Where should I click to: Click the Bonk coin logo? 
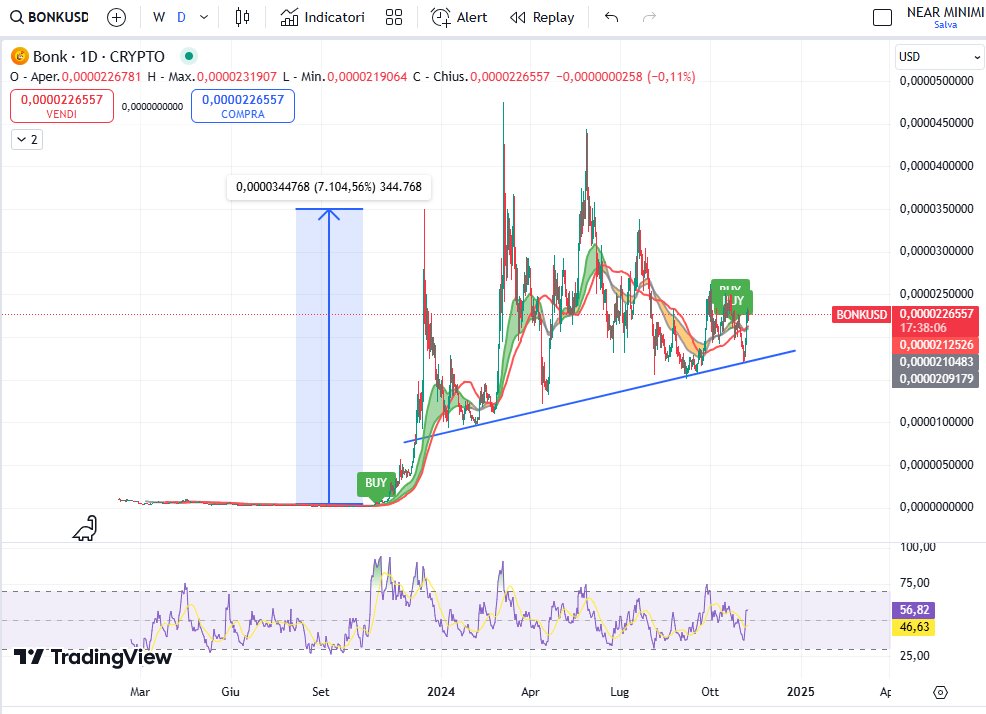(x=19, y=57)
